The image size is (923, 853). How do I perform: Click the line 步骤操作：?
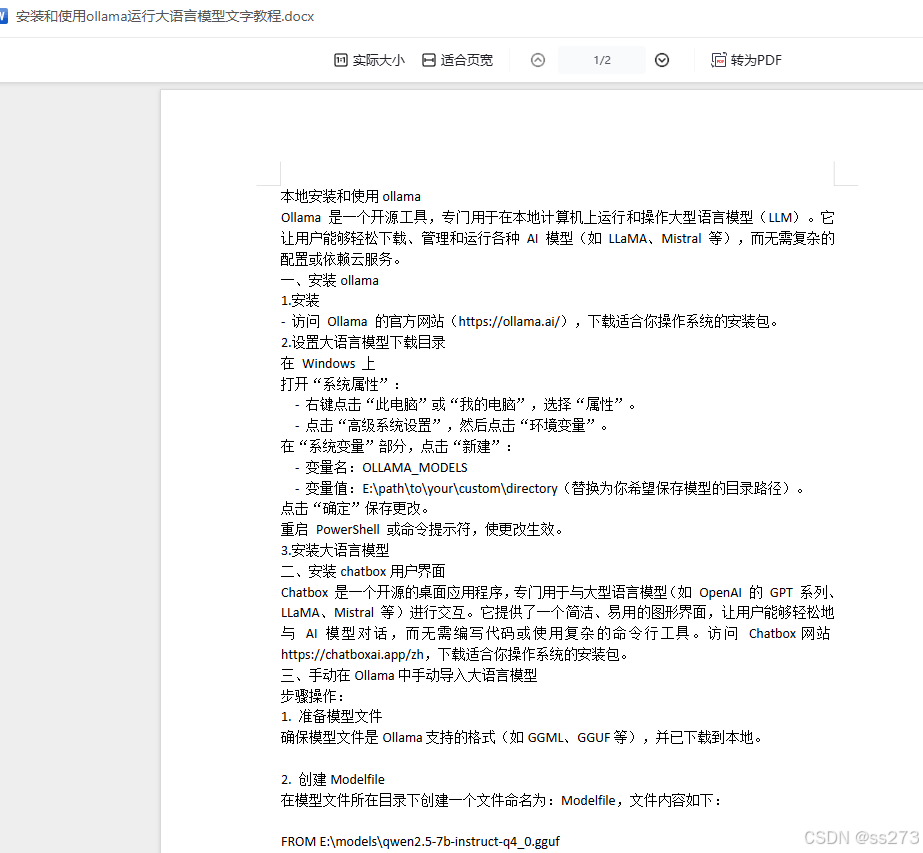(x=313, y=696)
